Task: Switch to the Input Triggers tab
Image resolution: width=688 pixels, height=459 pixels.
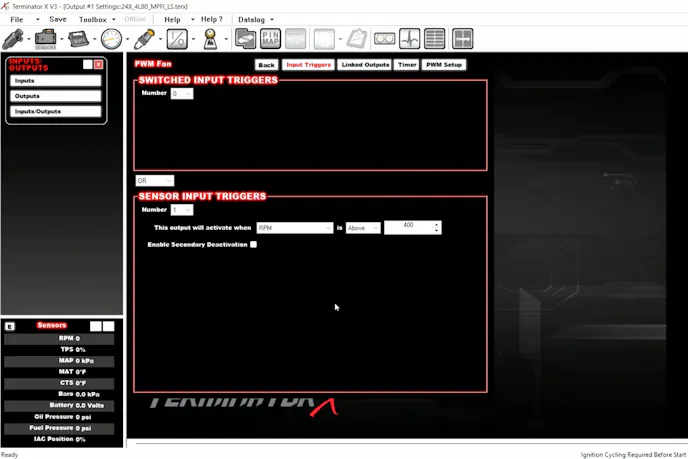Action: (308, 65)
